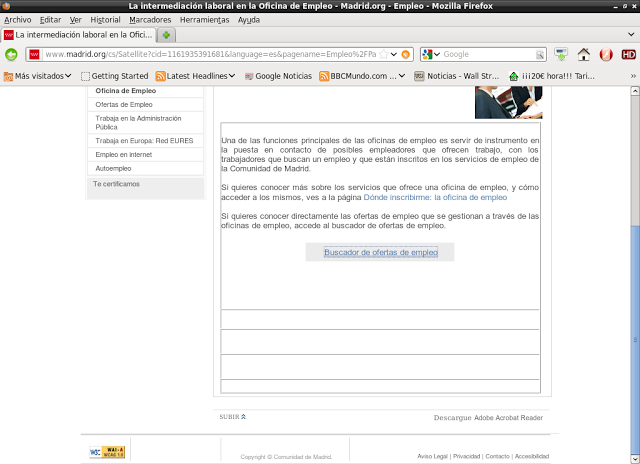Click SUBIR to scroll to top
The height and width of the screenshot is (464, 640).
point(232,417)
